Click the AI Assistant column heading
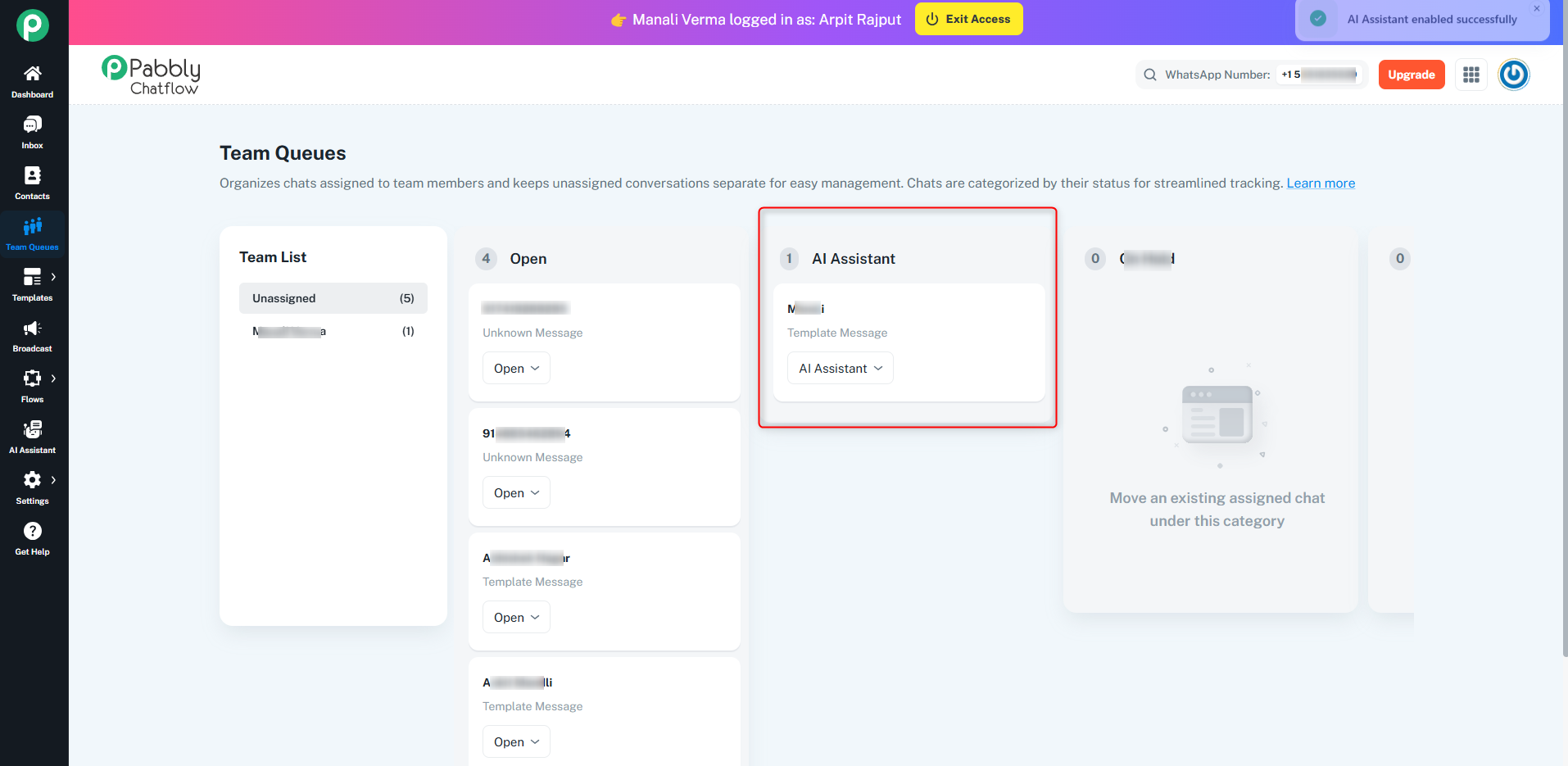This screenshot has width=1568, height=766. point(854,259)
